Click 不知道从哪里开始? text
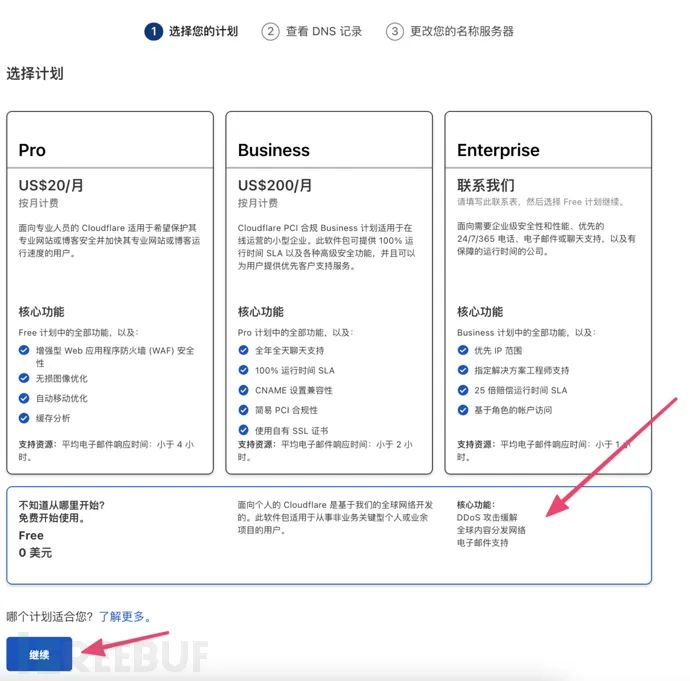 [62, 505]
